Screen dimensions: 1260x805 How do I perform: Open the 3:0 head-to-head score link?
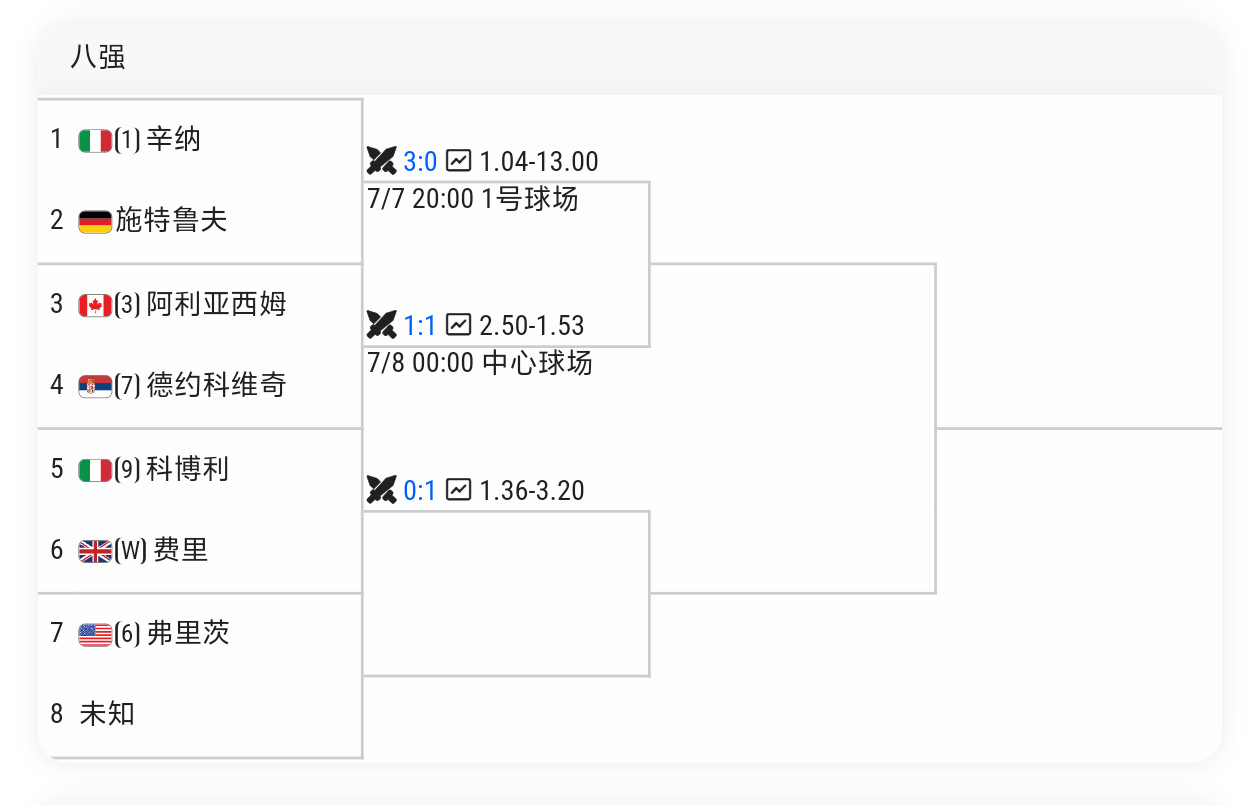click(420, 161)
